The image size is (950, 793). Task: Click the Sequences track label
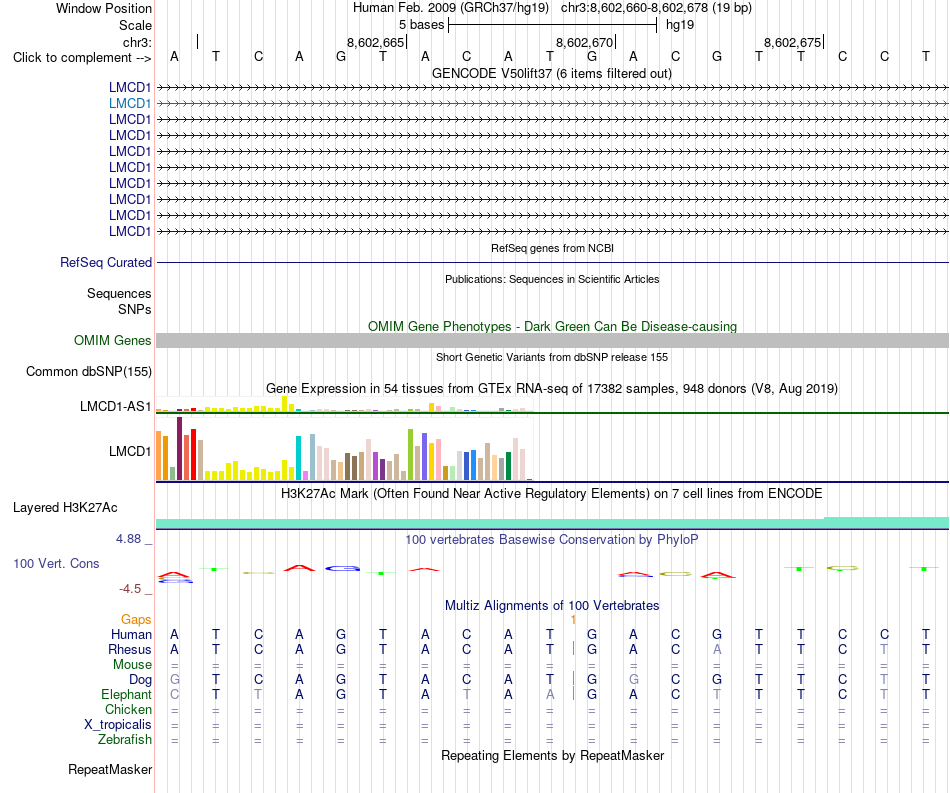click(119, 293)
